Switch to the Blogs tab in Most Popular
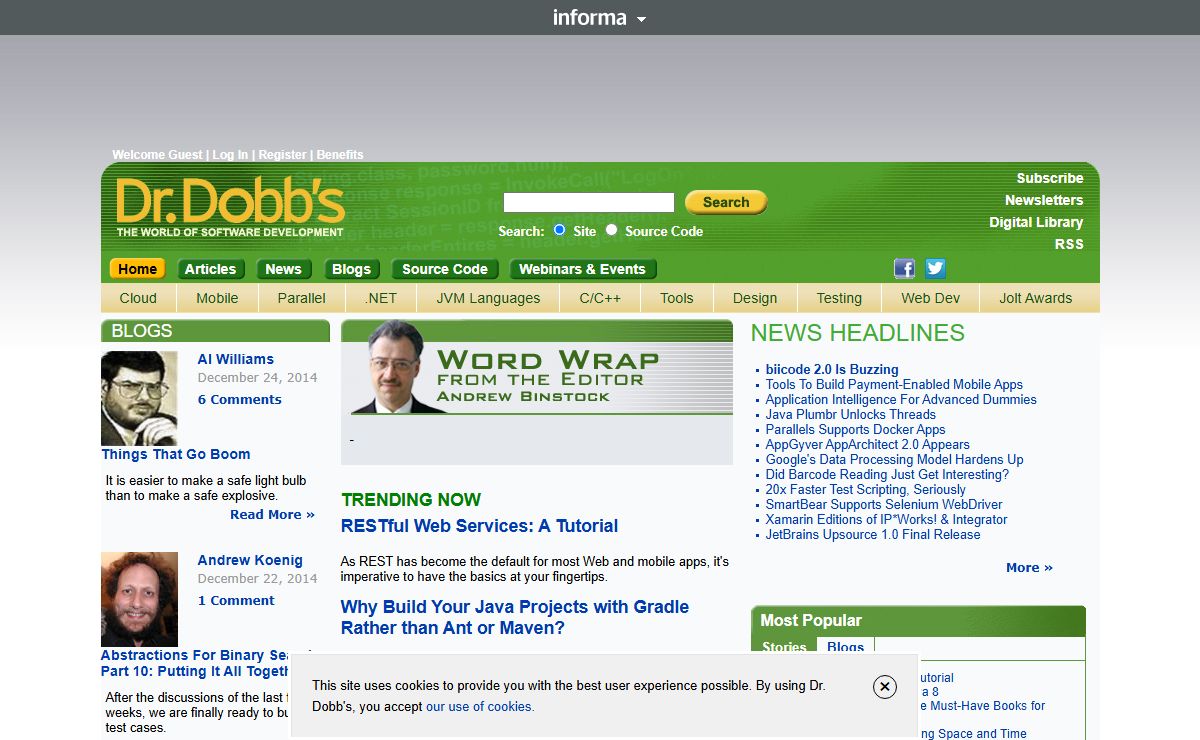The image size is (1200, 740). pyautogui.click(x=845, y=647)
